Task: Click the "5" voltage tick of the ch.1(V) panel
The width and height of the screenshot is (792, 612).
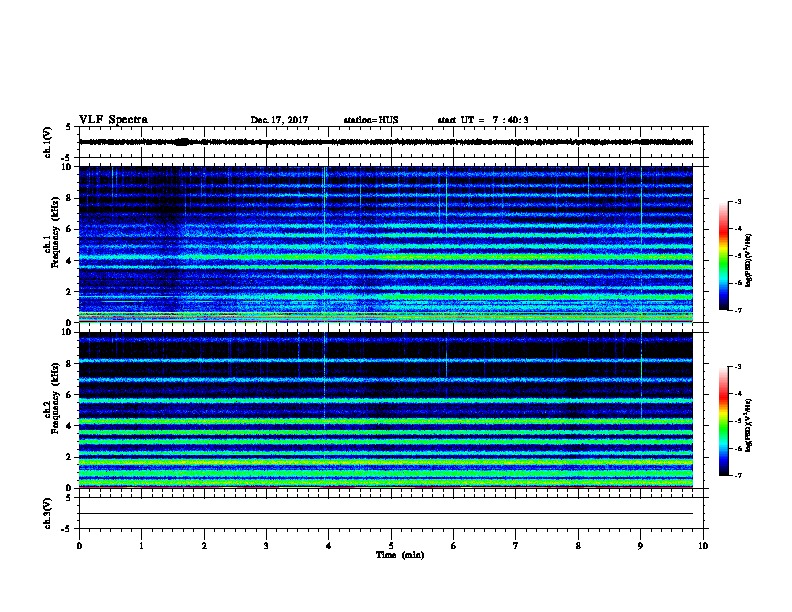Action: [68, 127]
